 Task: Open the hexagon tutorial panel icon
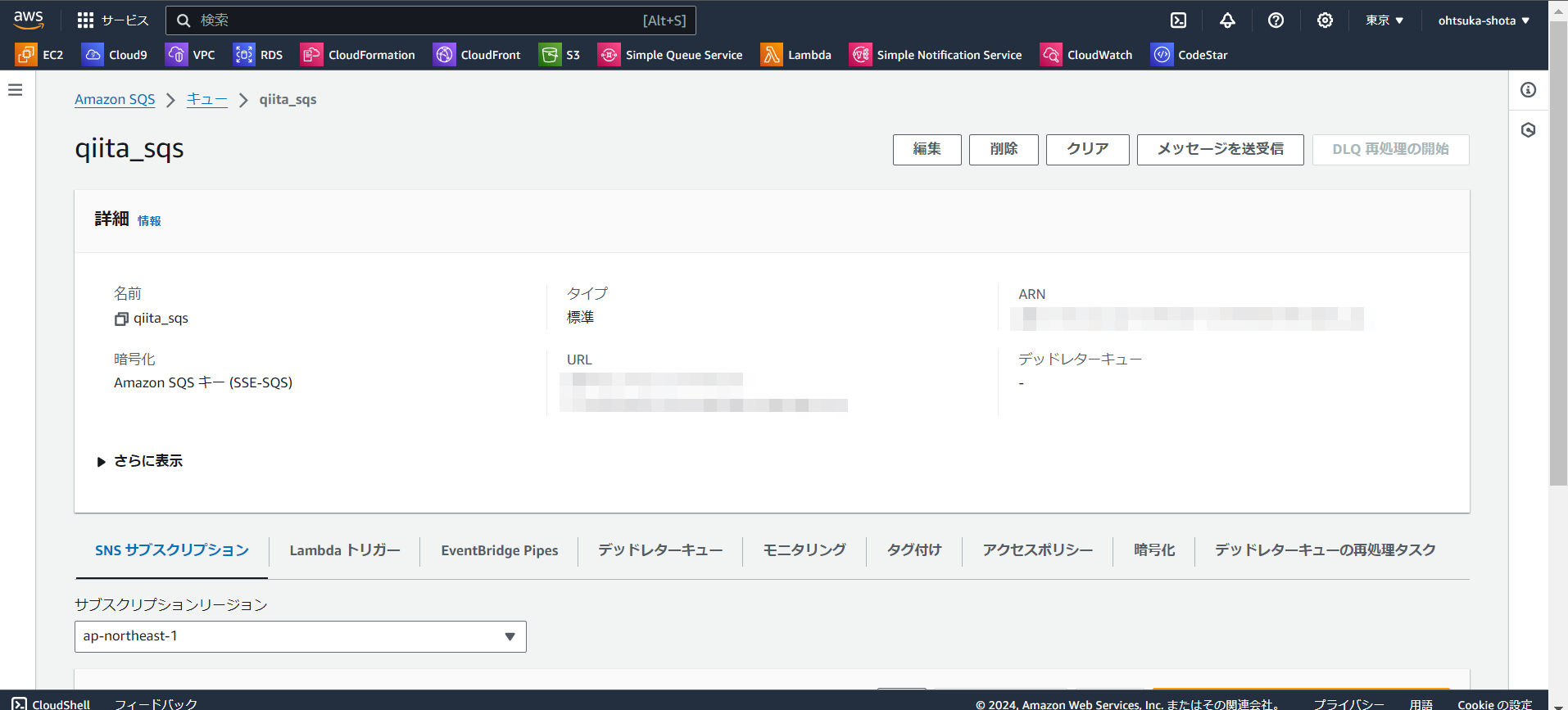point(1529,130)
